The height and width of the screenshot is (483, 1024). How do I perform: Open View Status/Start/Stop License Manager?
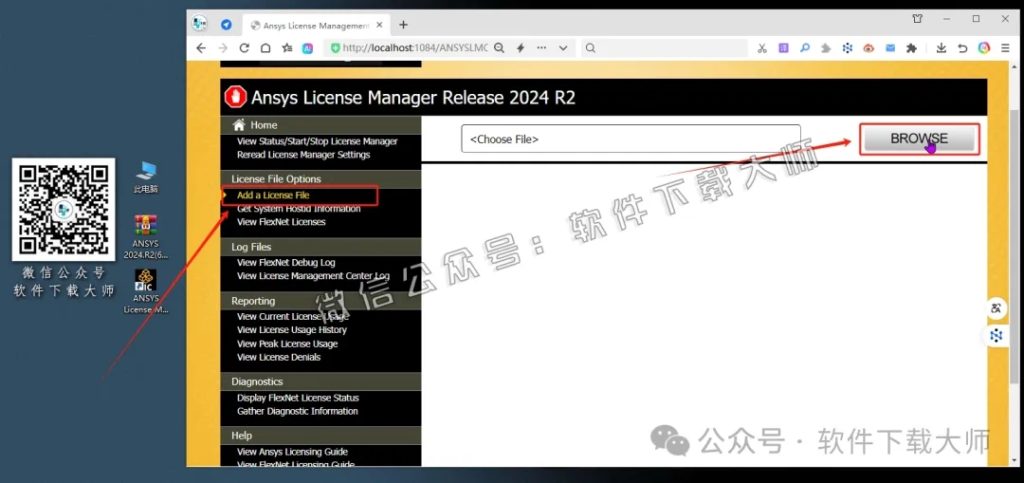point(317,141)
